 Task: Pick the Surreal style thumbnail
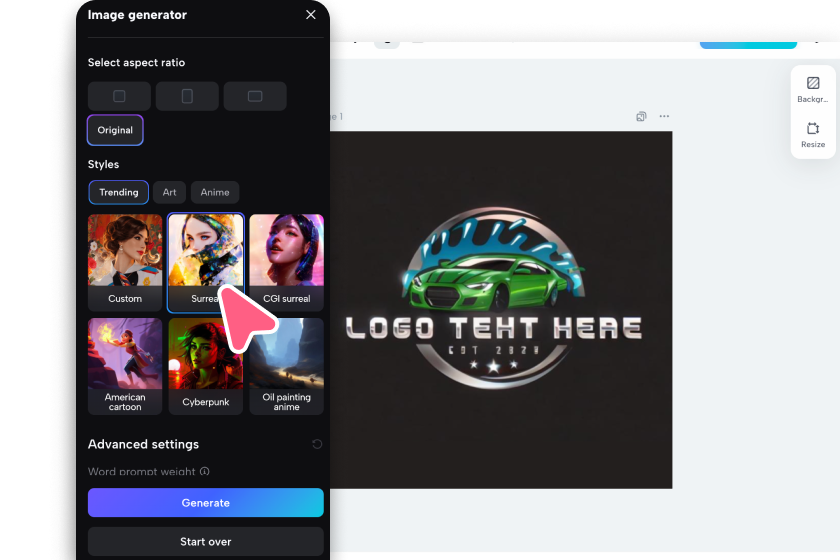206,263
